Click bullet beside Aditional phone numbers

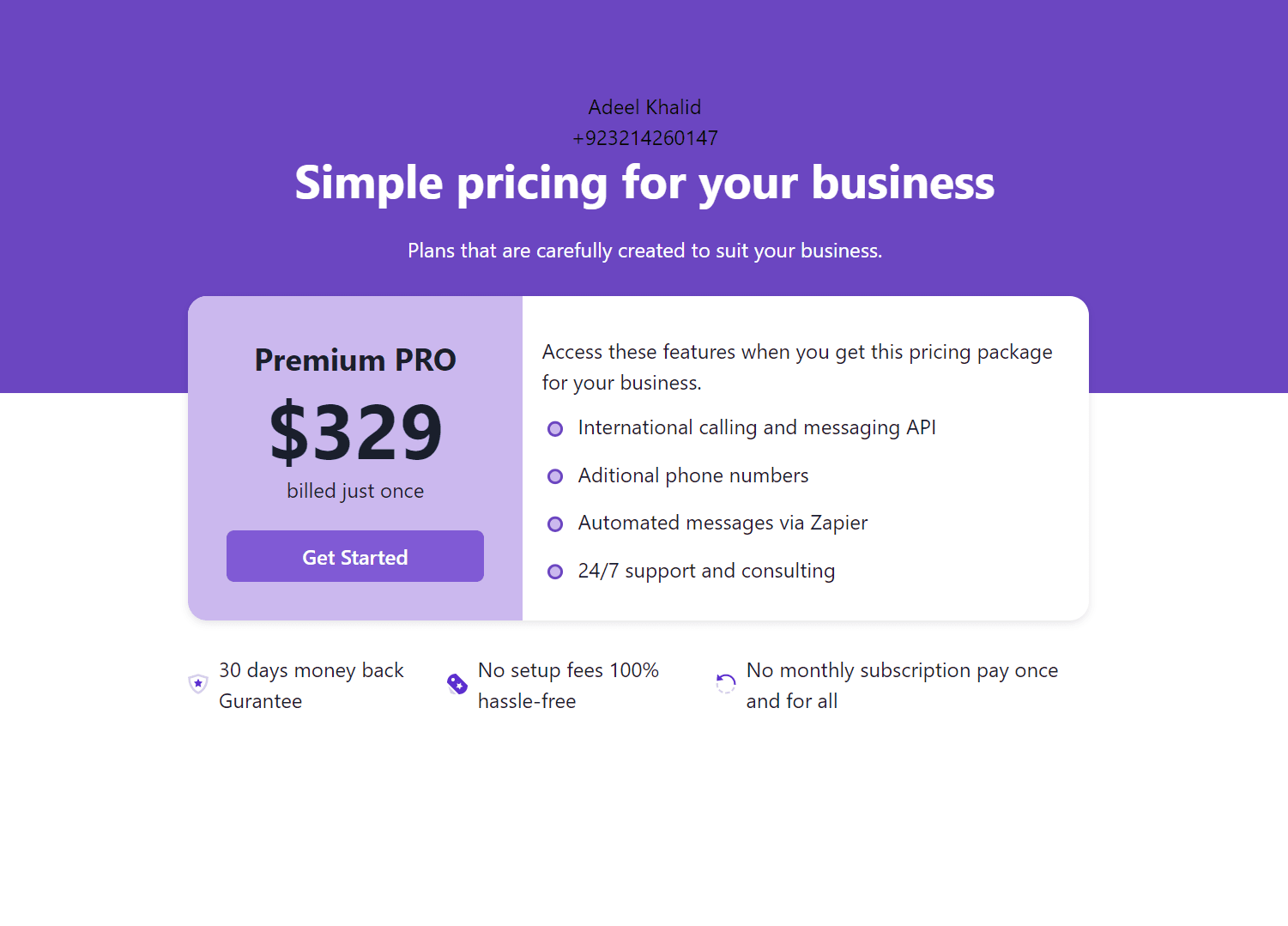pyautogui.click(x=555, y=476)
